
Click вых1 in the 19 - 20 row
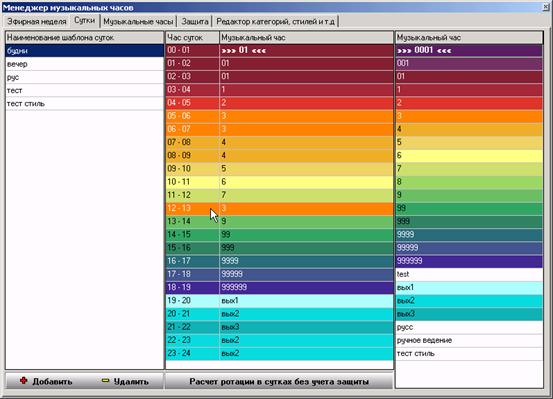[306, 301]
